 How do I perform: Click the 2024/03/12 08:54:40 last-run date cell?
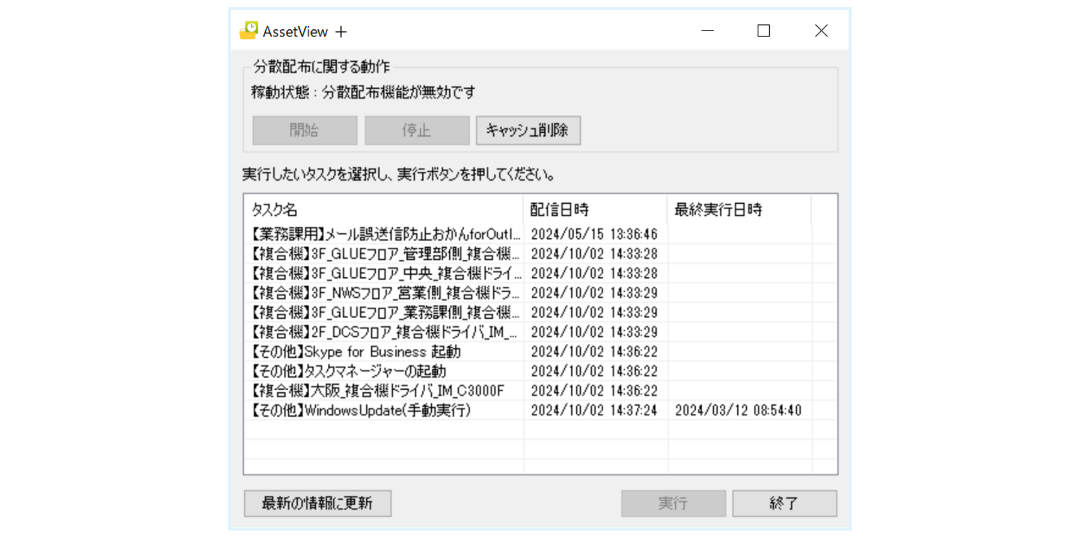pyautogui.click(x=738, y=410)
